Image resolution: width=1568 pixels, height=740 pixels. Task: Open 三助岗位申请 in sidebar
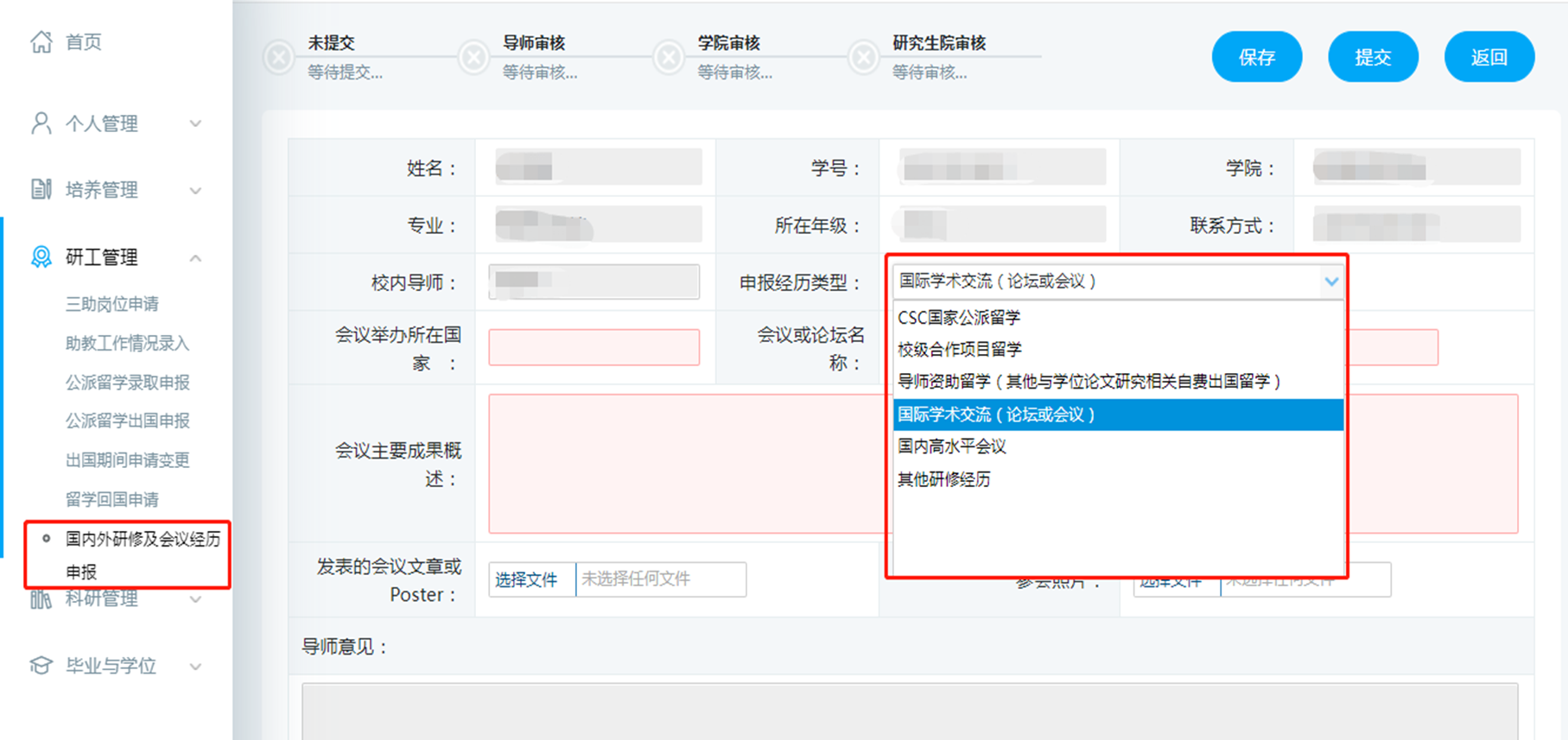(112, 304)
